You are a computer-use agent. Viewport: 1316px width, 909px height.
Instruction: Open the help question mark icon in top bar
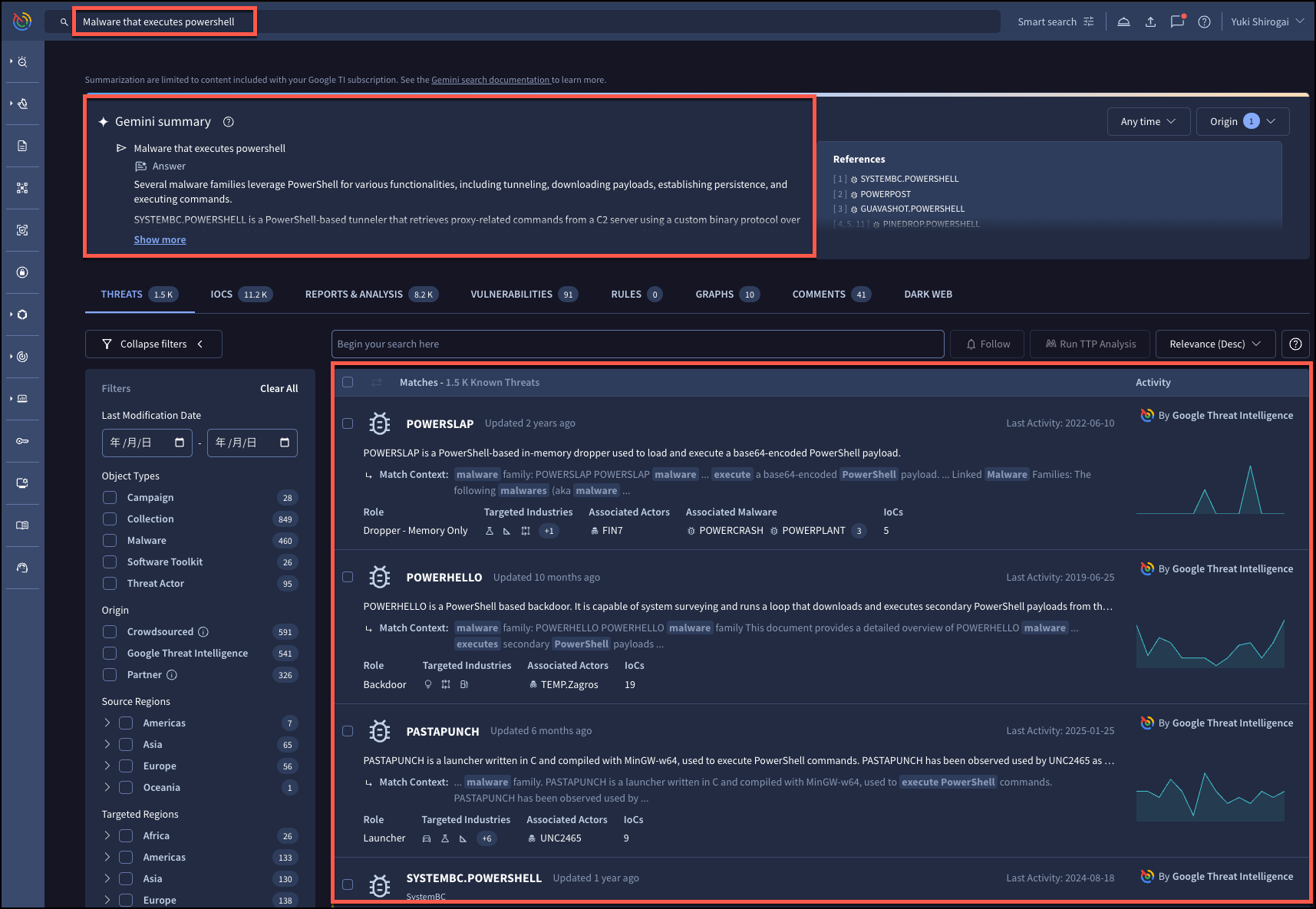[x=1204, y=21]
